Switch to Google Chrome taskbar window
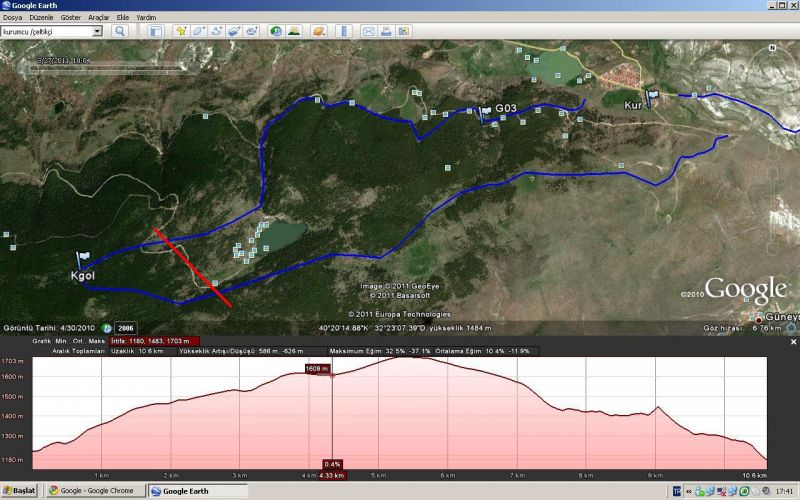 [x=95, y=491]
